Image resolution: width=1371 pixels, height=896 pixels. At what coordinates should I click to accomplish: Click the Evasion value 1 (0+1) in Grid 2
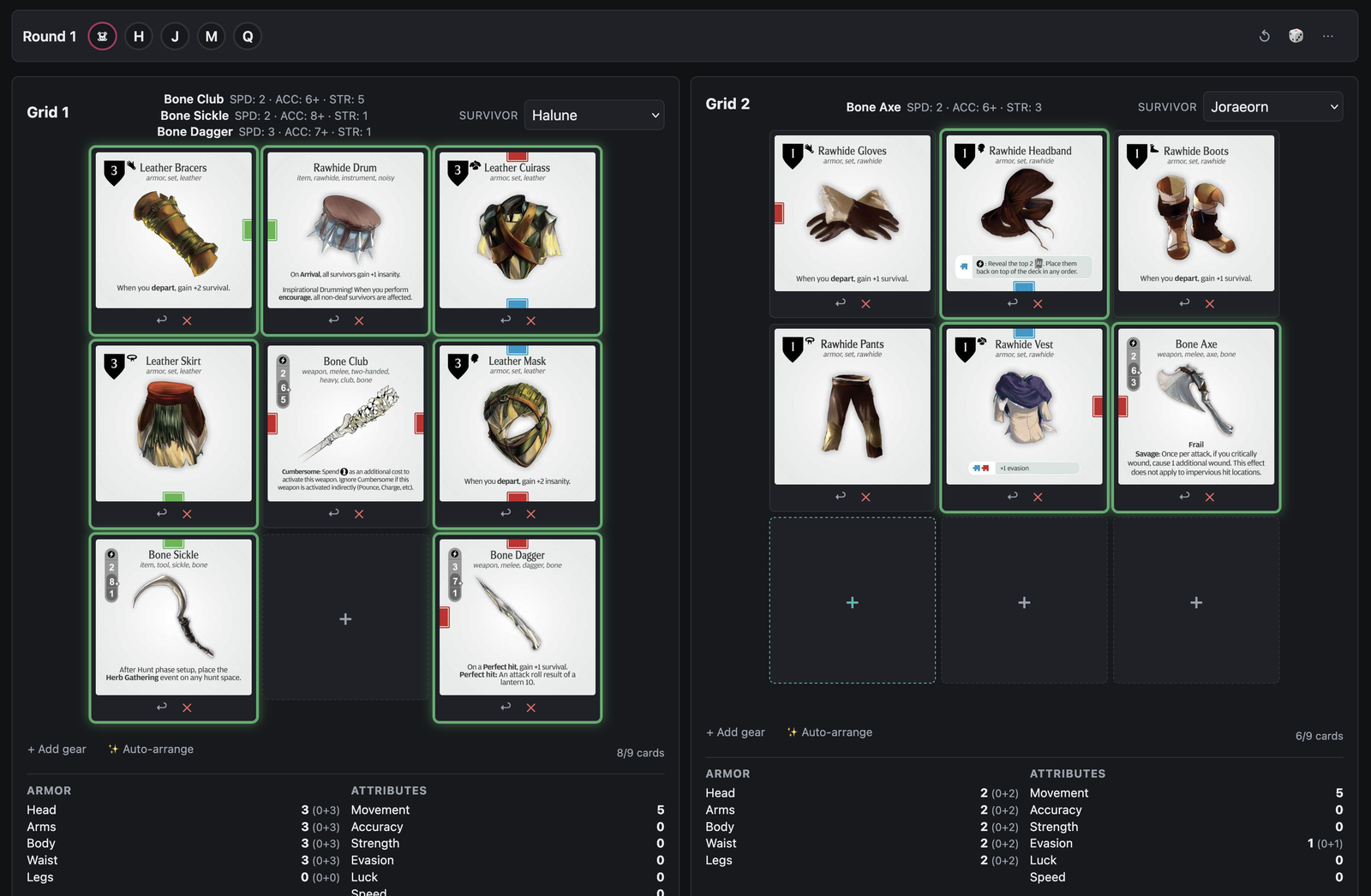(x=1325, y=843)
